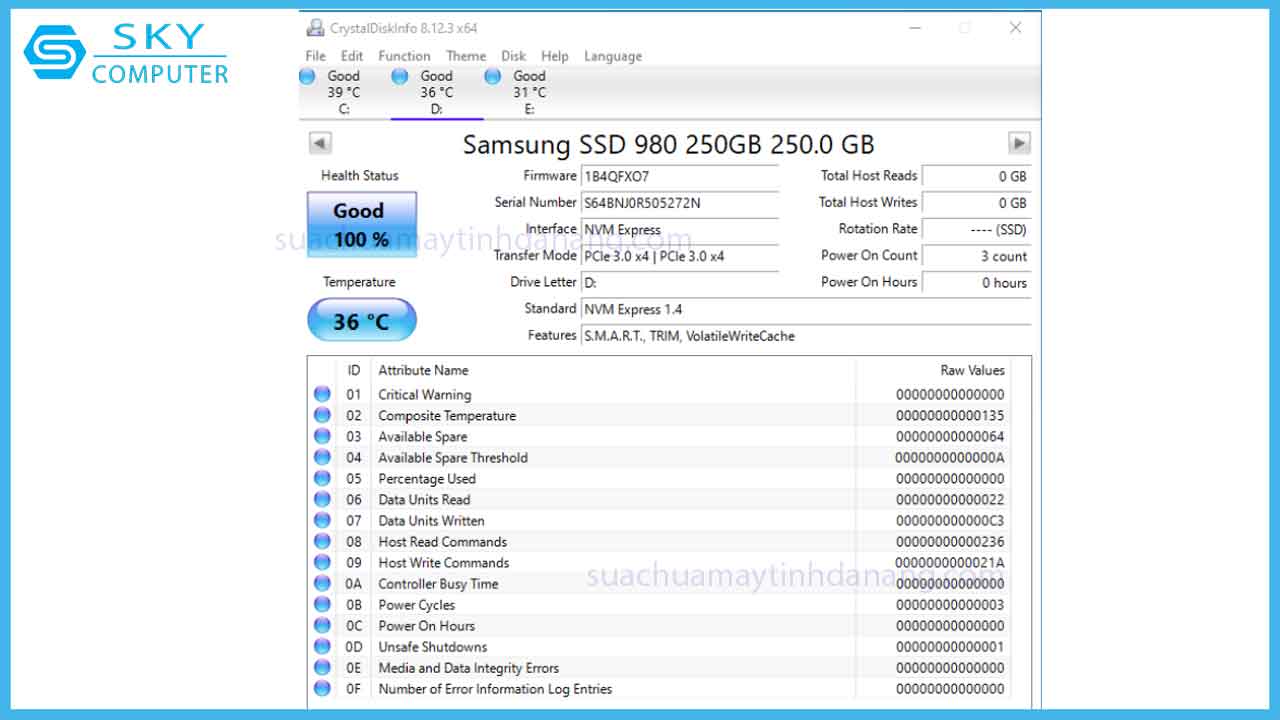
Task: Go to next disk with right arrow
Action: 1019,143
